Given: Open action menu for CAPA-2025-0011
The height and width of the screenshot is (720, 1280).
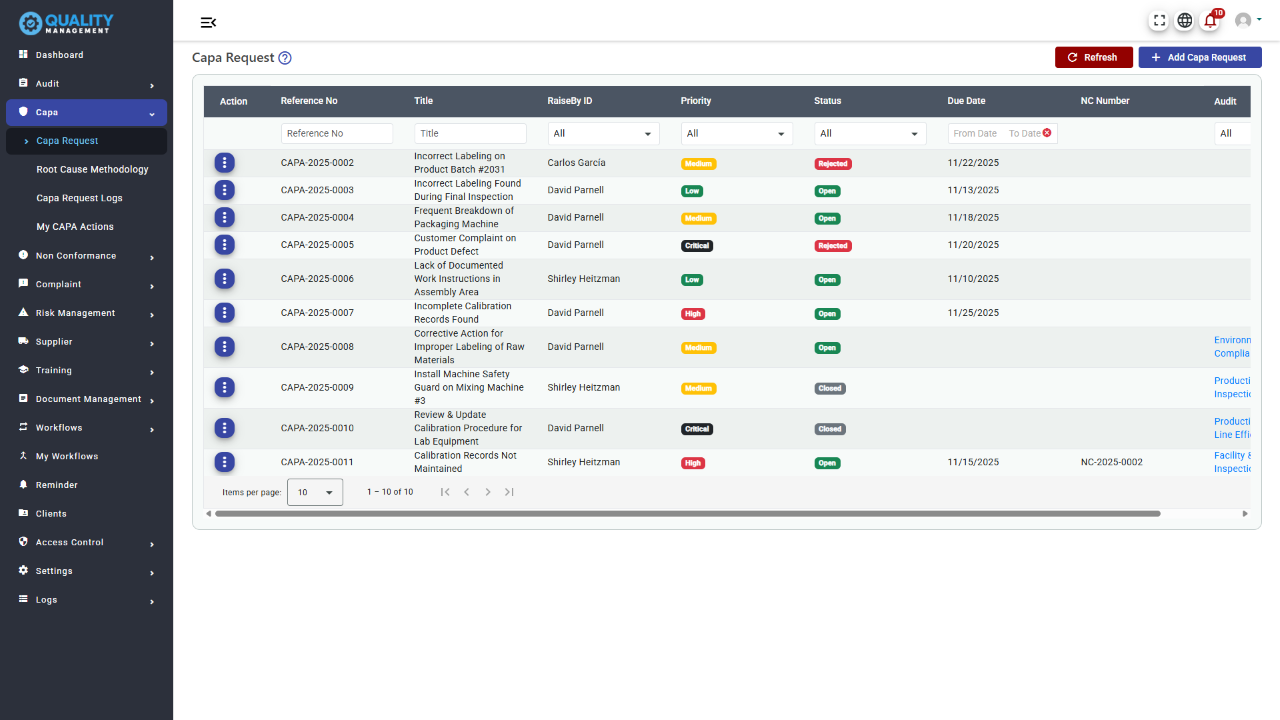Looking at the screenshot, I should [x=225, y=462].
